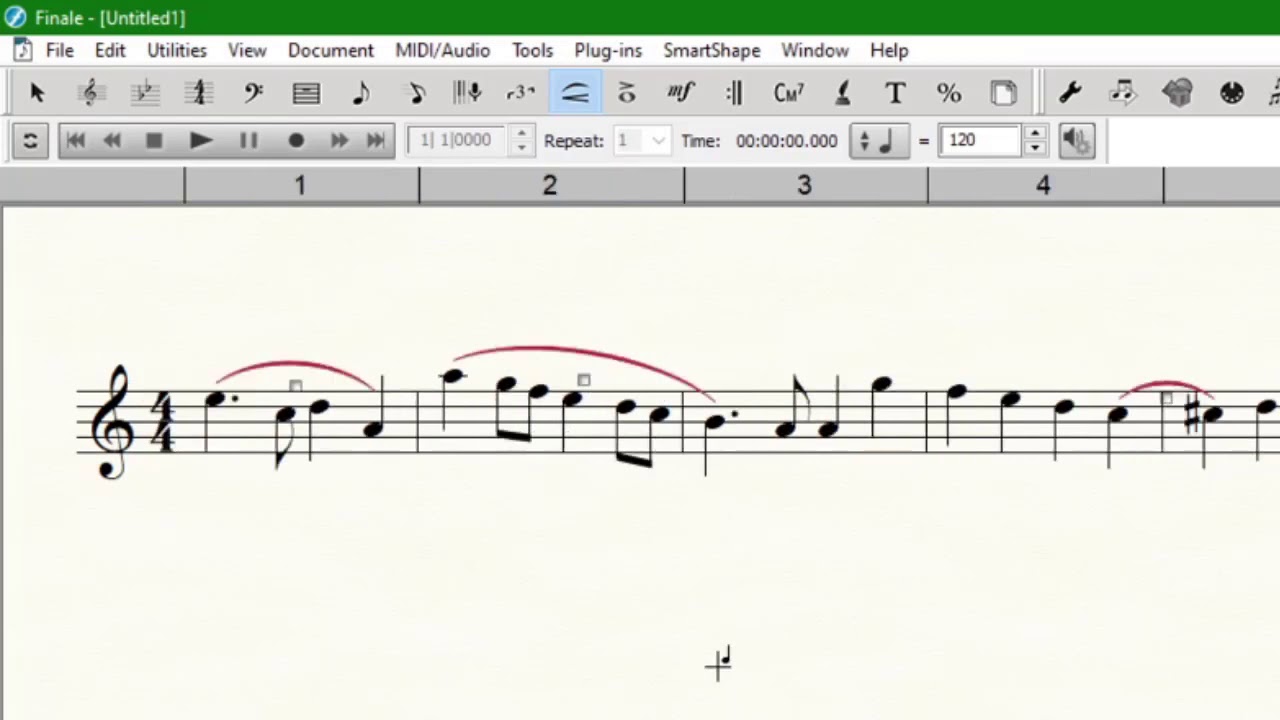
Task: Select the Chord CM7 tool
Action: pos(788,93)
